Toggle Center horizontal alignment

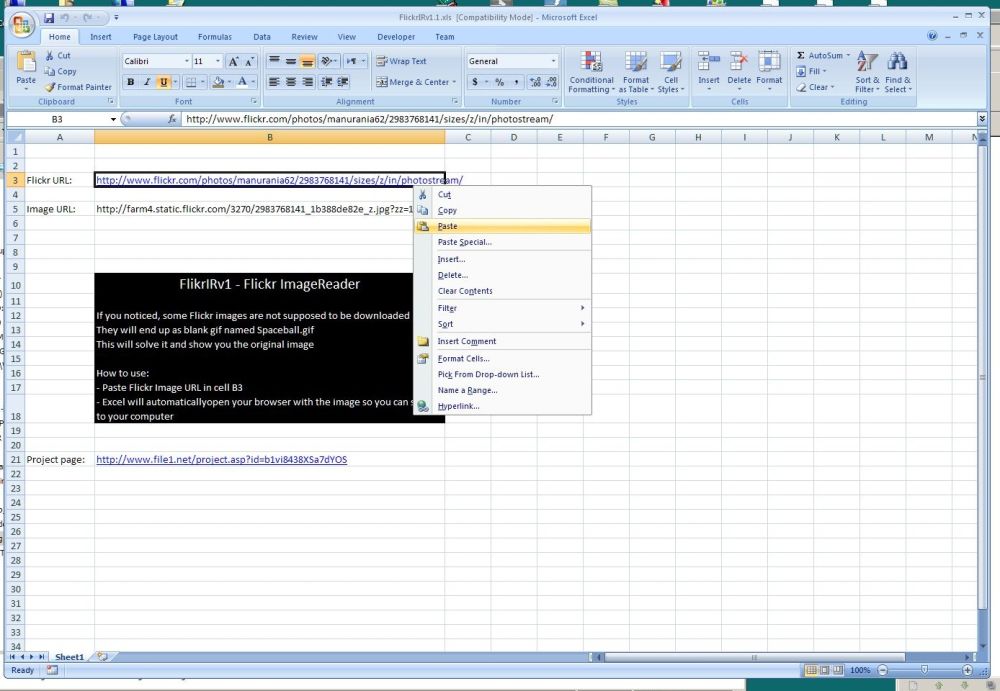point(291,82)
